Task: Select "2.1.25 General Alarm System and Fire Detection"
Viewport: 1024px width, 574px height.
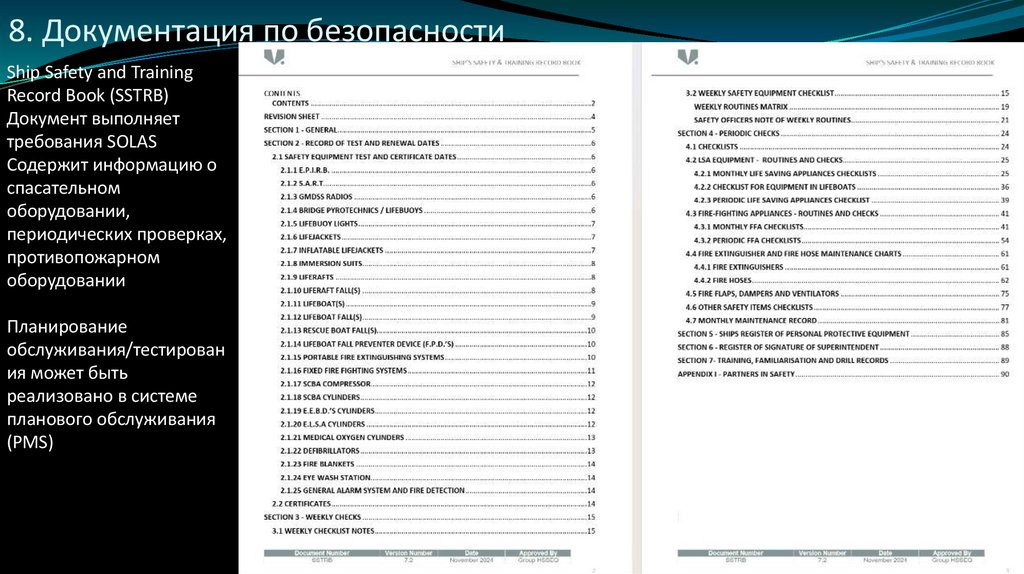Action: tap(438, 490)
